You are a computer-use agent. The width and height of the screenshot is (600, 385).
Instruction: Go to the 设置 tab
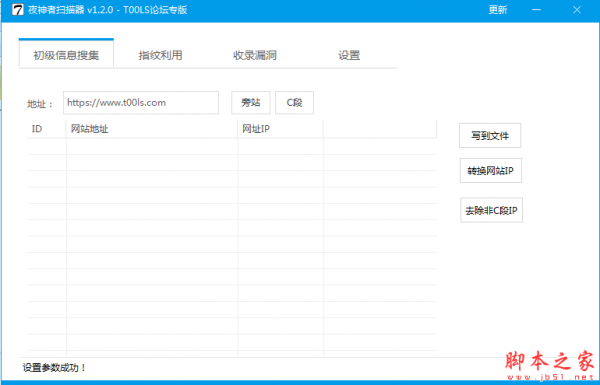[349, 55]
